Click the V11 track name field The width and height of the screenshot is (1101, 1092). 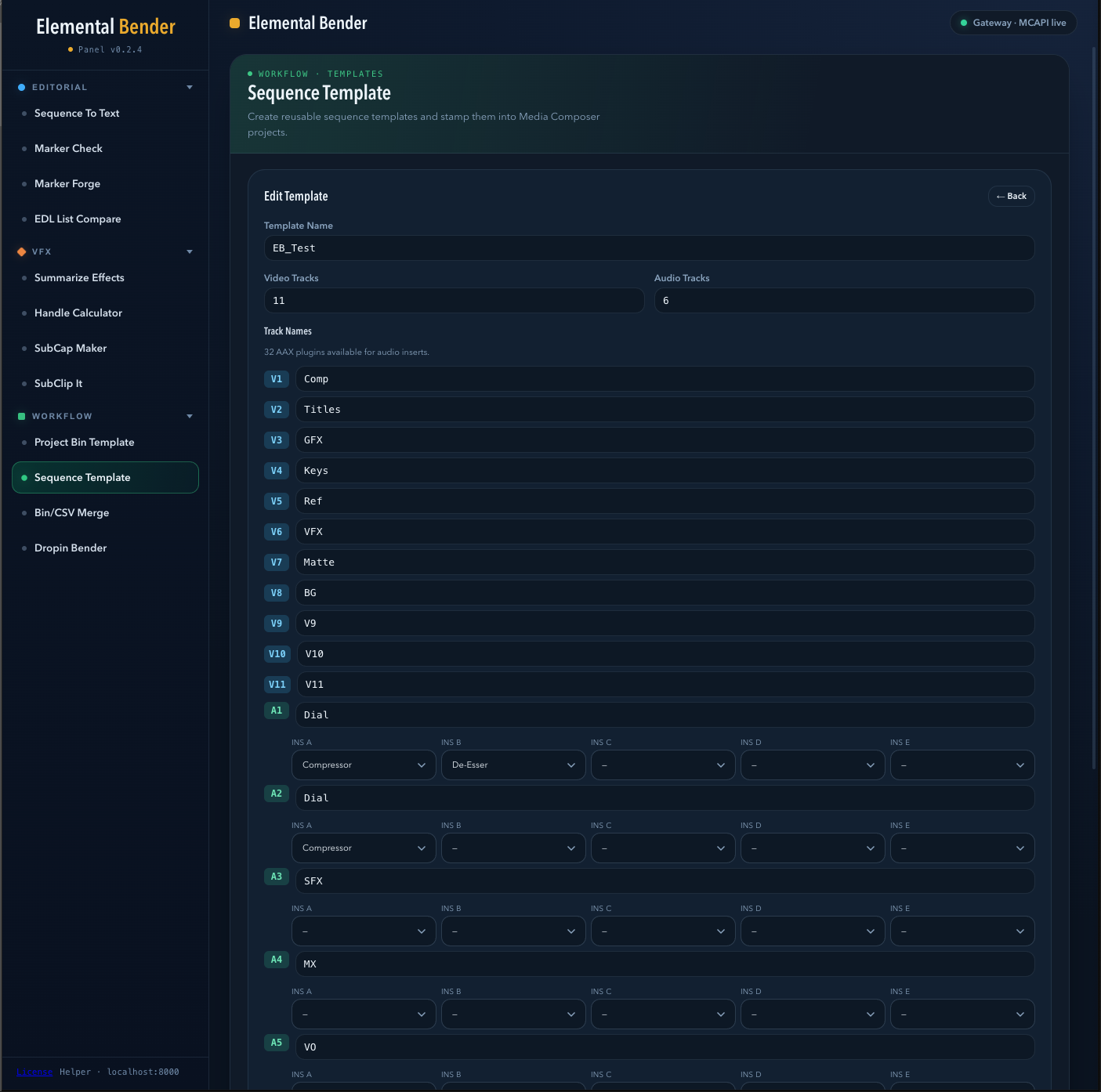665,685
